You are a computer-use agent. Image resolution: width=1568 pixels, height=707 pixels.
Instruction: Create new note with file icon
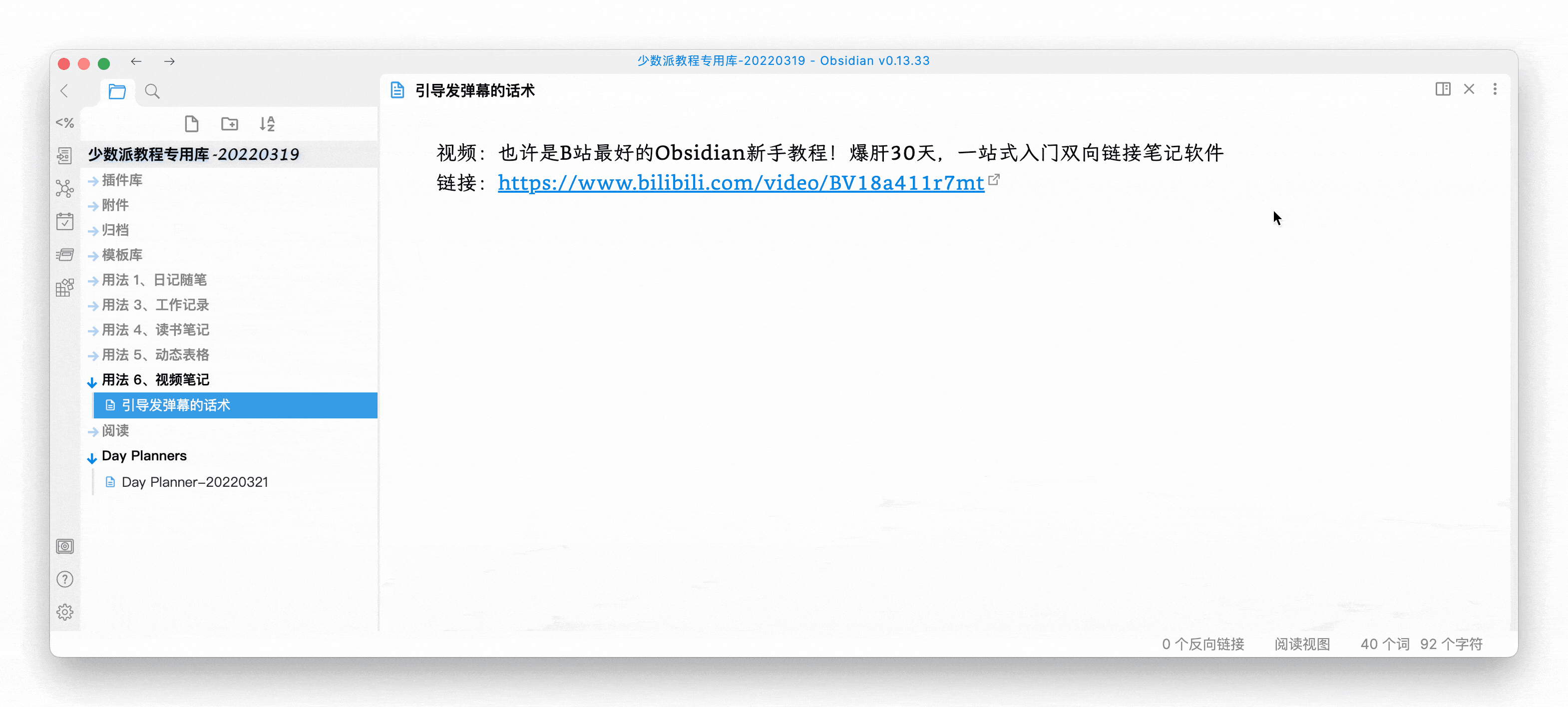point(191,124)
